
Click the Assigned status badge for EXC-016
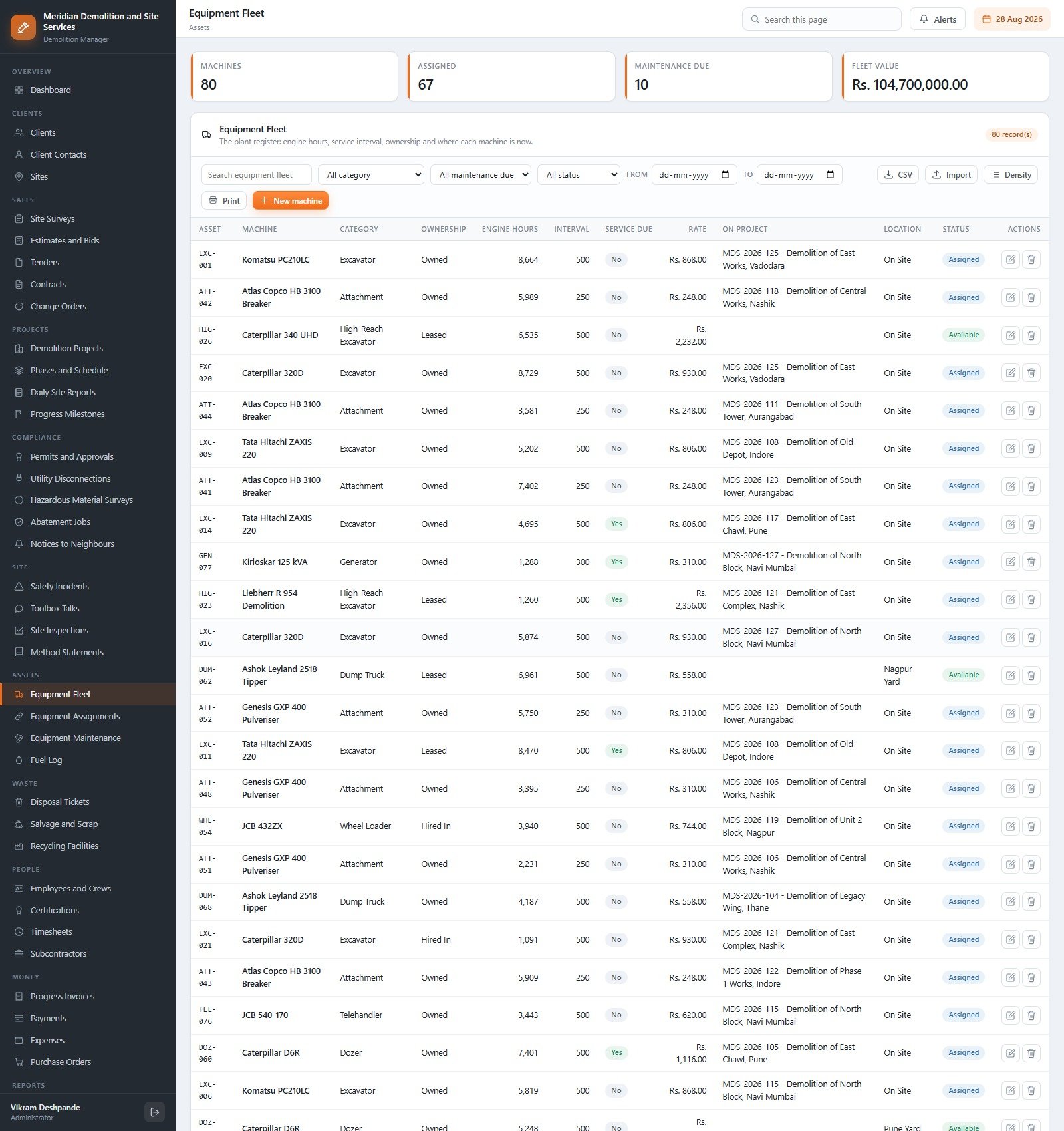[x=964, y=637]
